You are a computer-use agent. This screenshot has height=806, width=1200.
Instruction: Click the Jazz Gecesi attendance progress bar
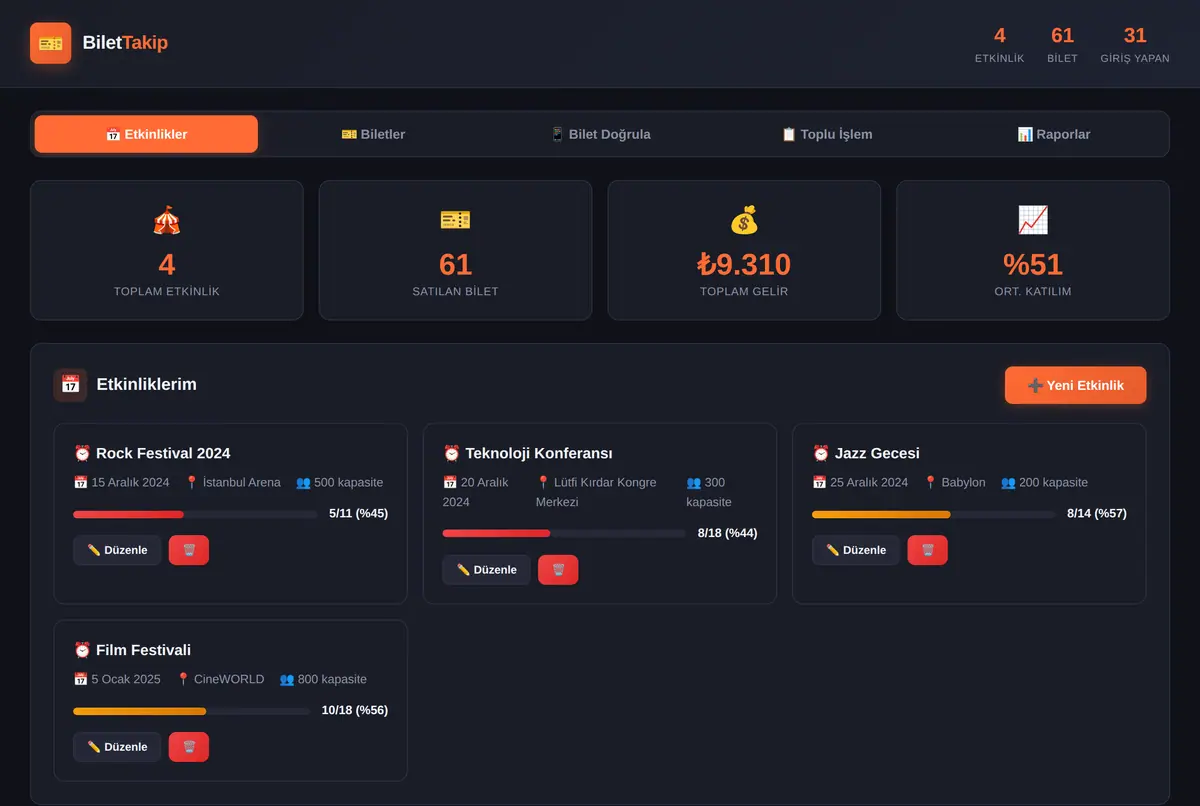click(933, 514)
